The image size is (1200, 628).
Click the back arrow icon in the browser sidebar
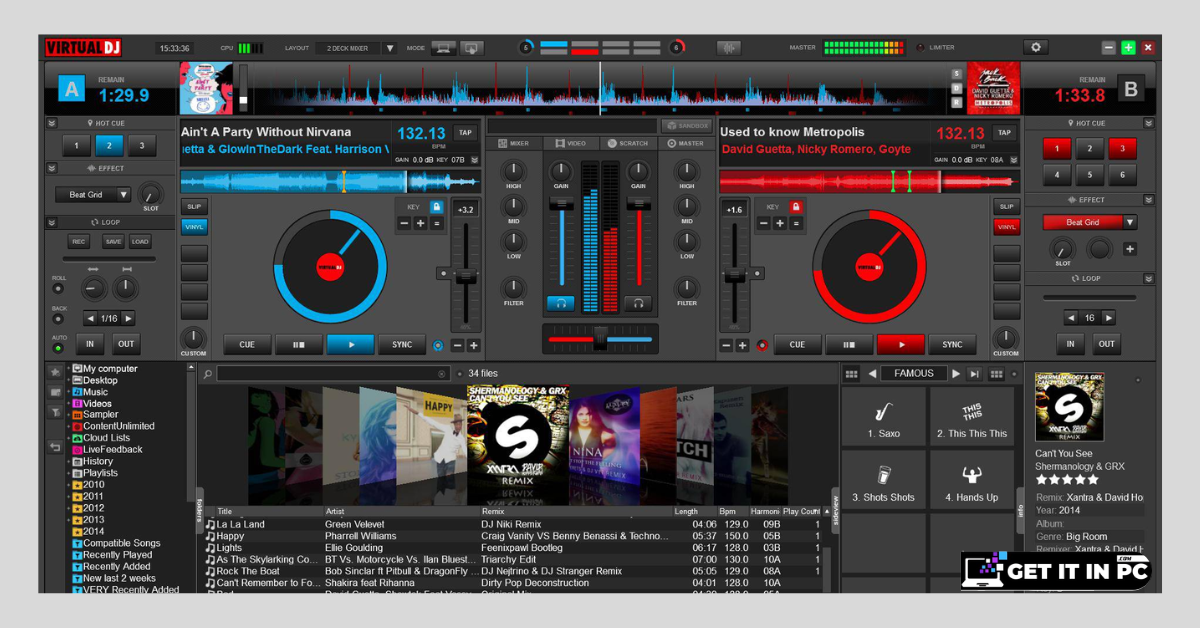coord(55,447)
